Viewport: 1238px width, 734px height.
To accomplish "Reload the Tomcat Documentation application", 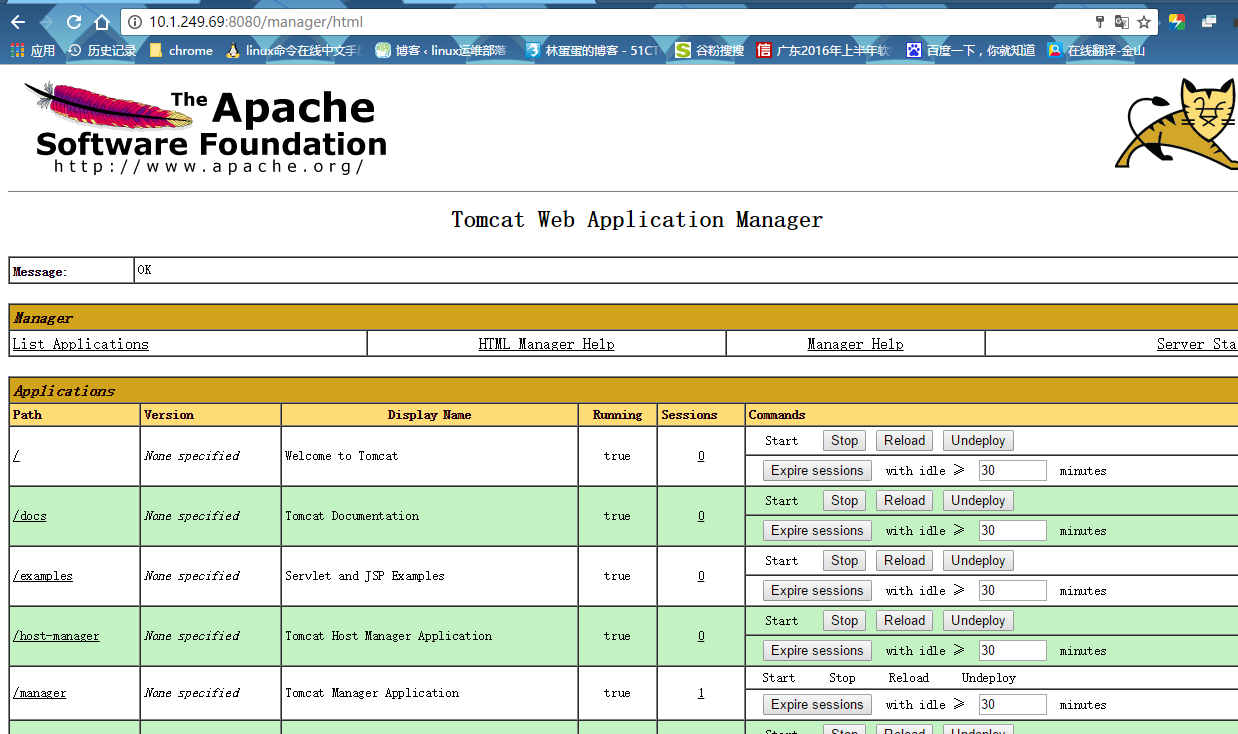I will (x=904, y=501).
